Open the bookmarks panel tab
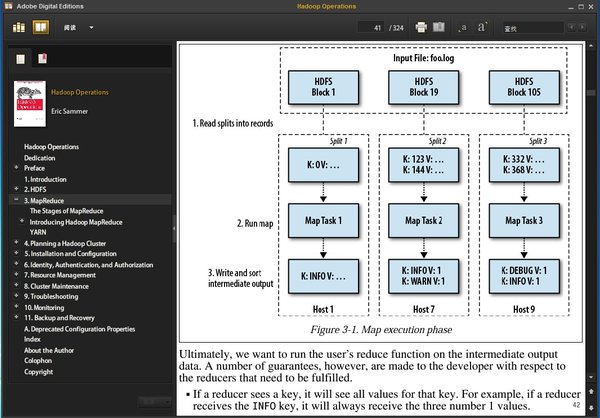This screenshot has width=600, height=418. tap(41, 60)
